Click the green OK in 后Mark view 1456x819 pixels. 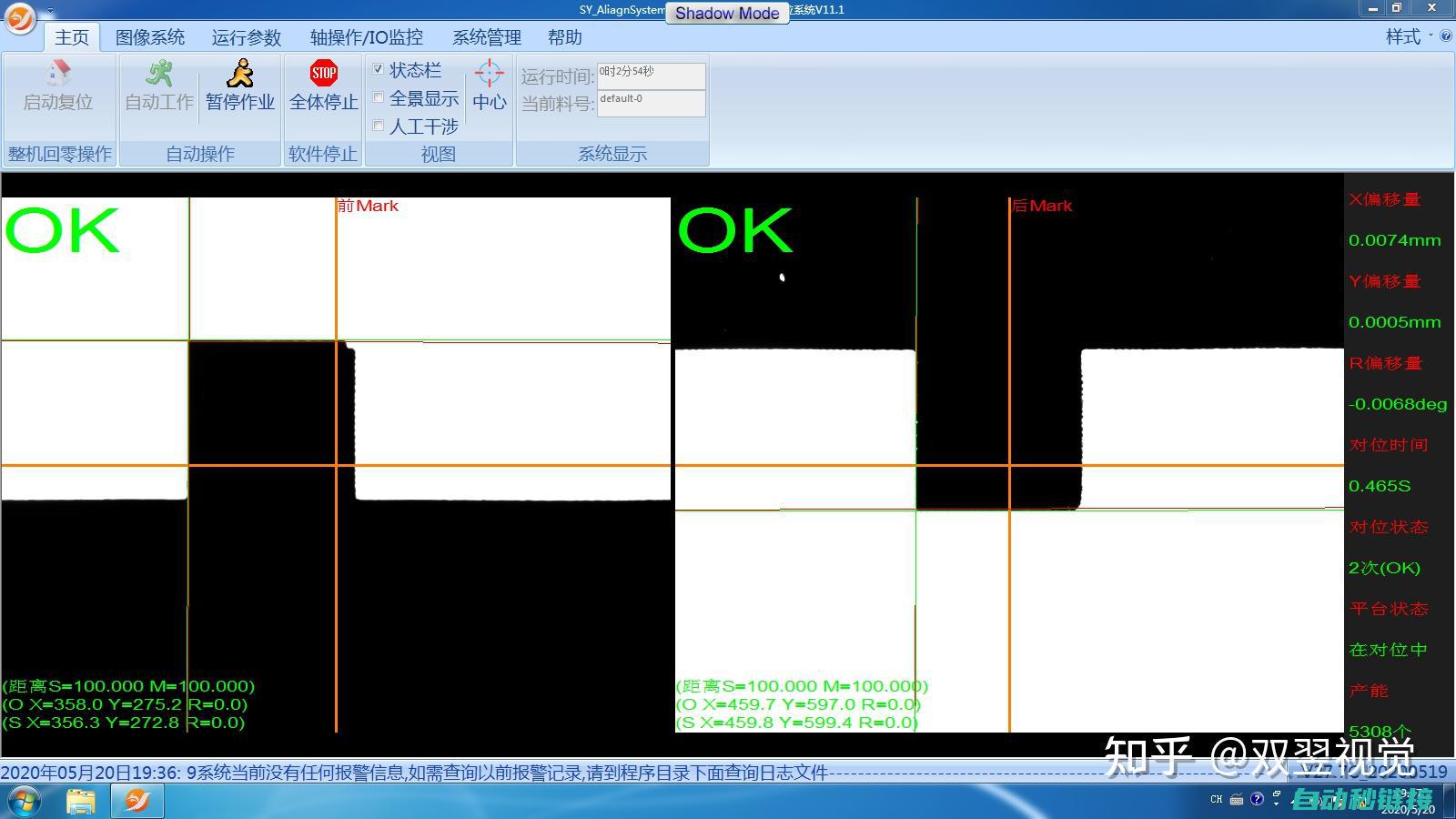click(x=735, y=230)
